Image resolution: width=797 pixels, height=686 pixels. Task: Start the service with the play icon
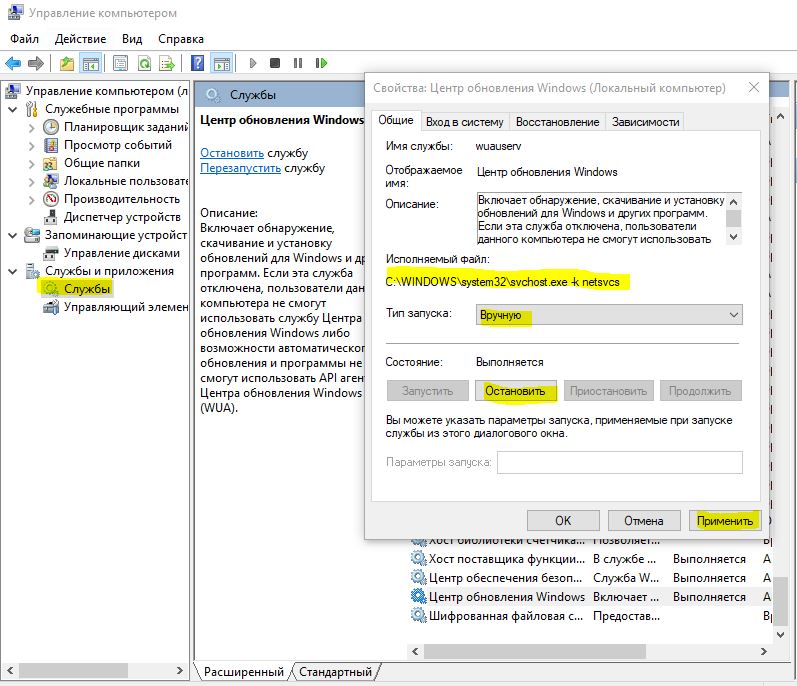point(253,64)
